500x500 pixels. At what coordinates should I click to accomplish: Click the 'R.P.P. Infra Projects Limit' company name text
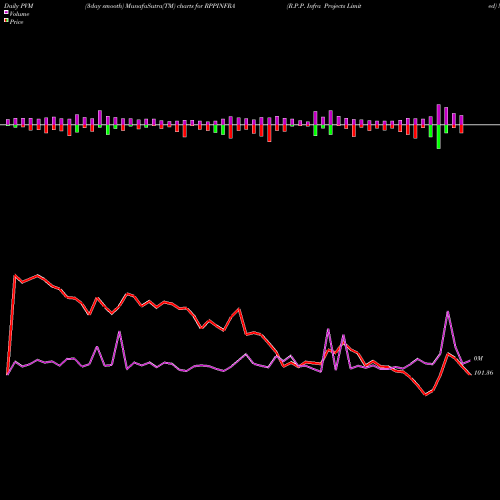[x=324, y=6]
